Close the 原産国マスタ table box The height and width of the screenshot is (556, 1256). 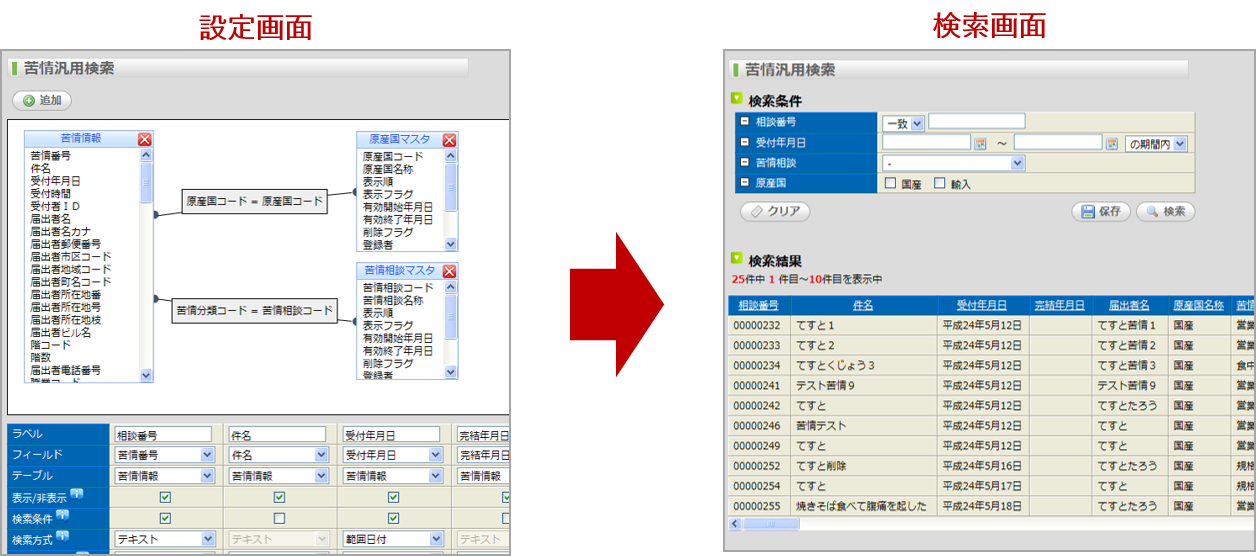(450, 140)
